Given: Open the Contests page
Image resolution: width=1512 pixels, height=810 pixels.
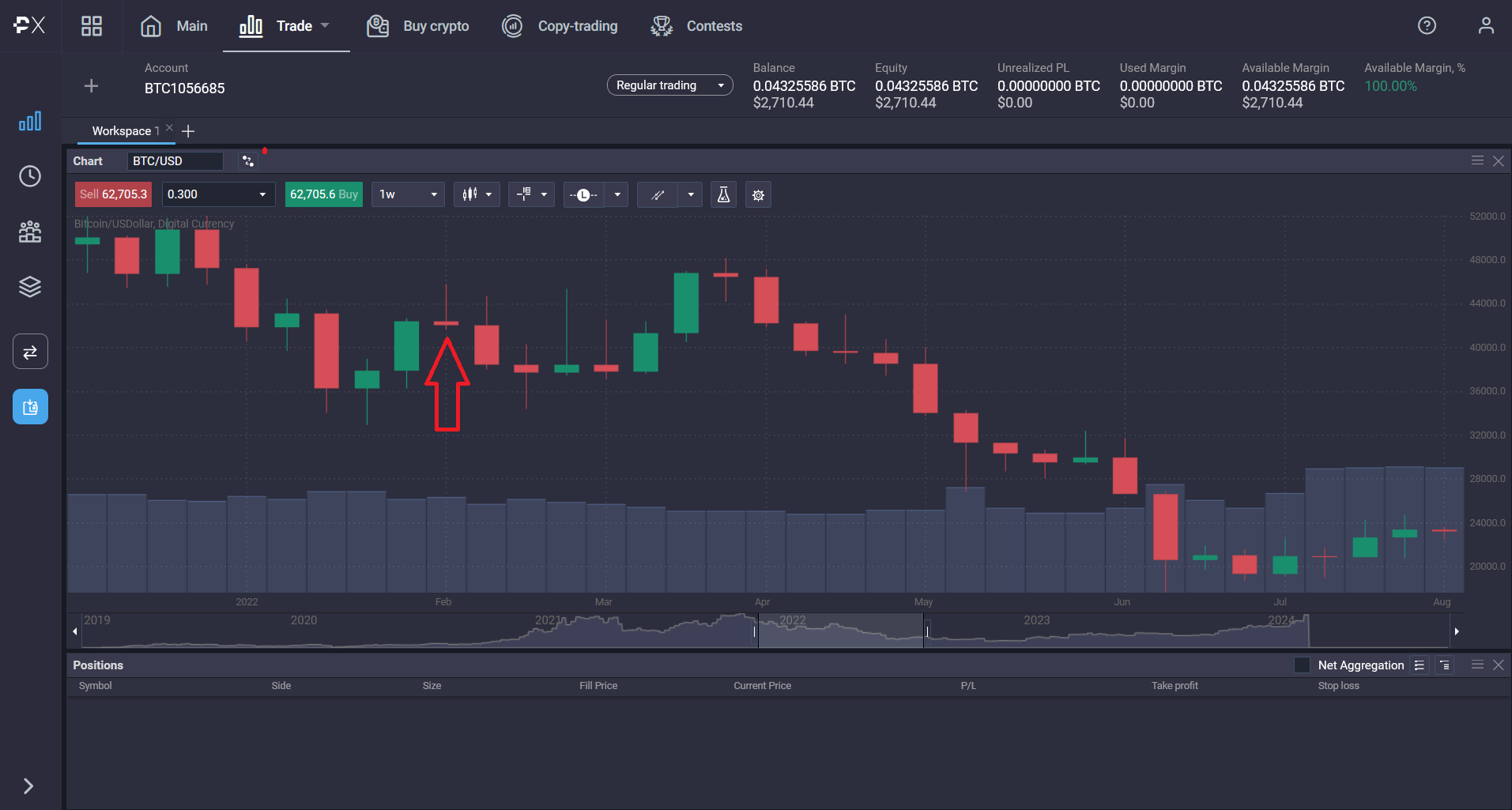Looking at the screenshot, I should coord(696,26).
